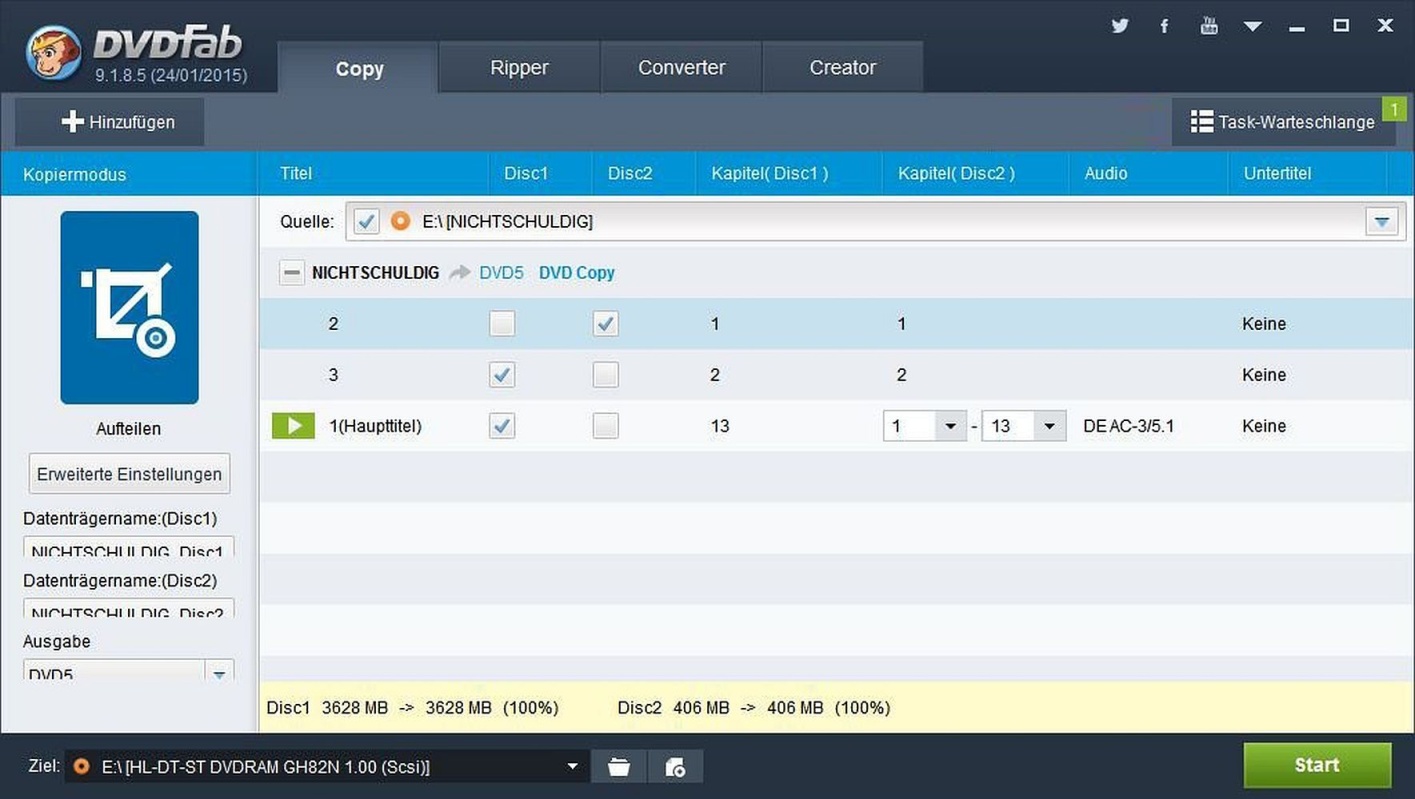Viewport: 1415px width, 799px height.
Task: Click the Disc2 column header
Action: point(630,173)
